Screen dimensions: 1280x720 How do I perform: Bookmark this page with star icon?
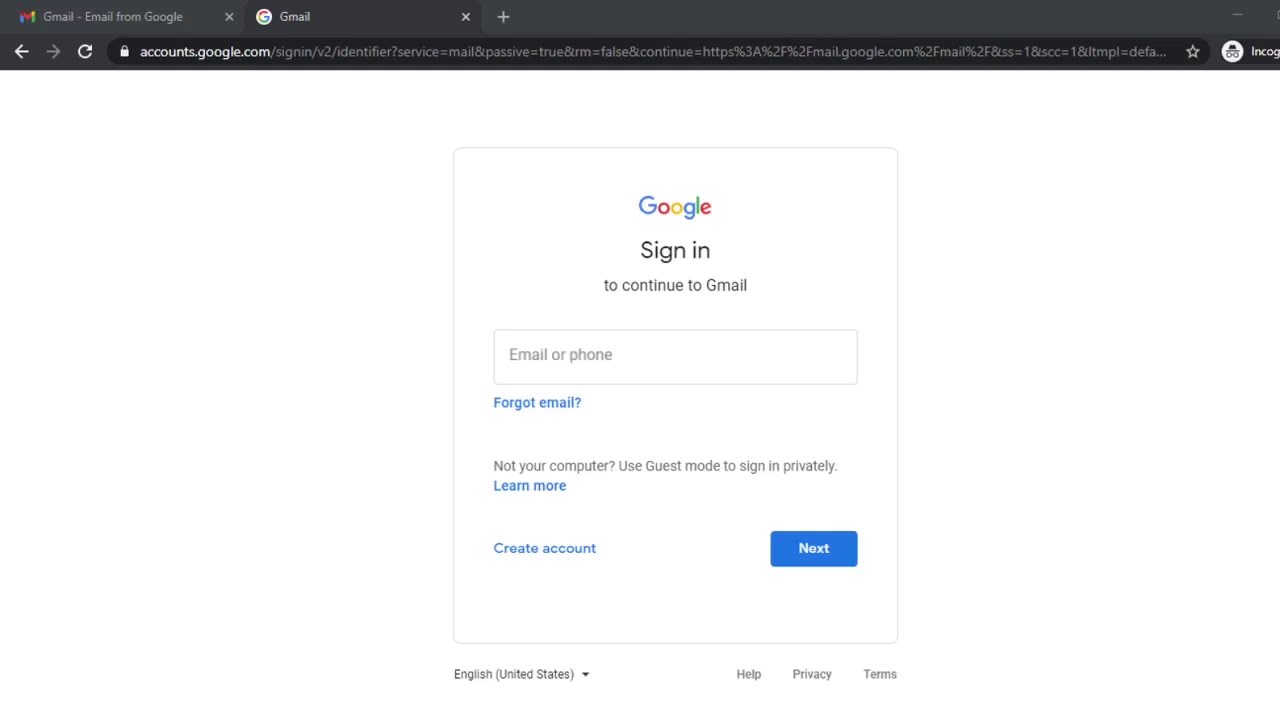click(1193, 52)
